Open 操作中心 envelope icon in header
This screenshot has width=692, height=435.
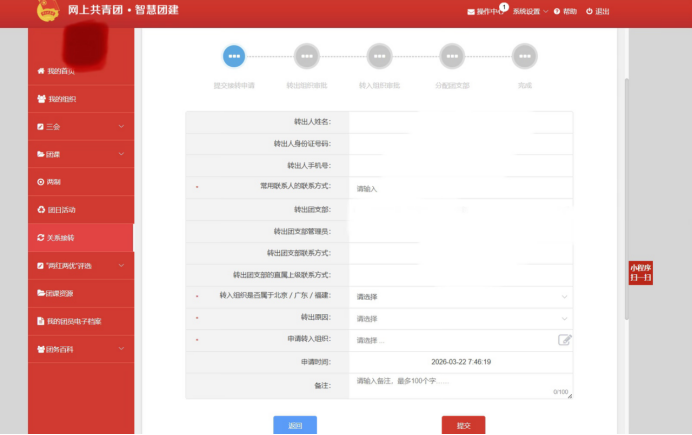pos(471,12)
